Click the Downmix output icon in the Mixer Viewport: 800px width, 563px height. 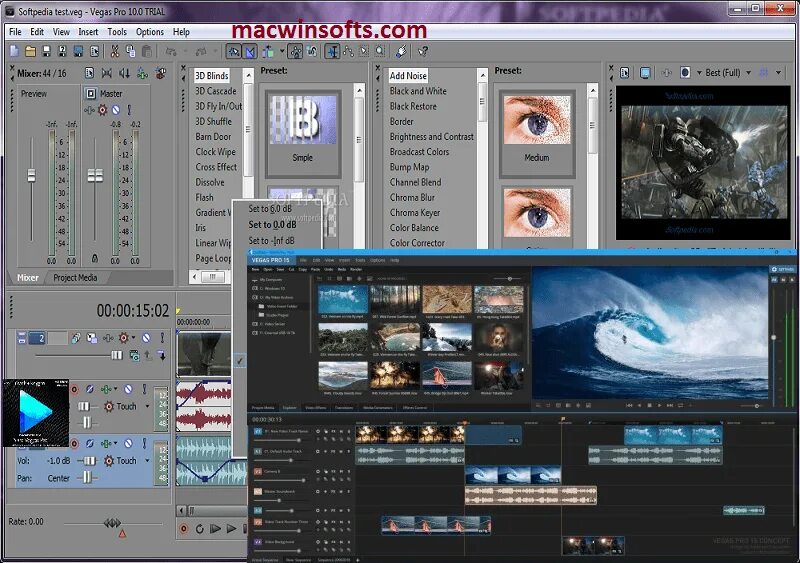click(107, 74)
